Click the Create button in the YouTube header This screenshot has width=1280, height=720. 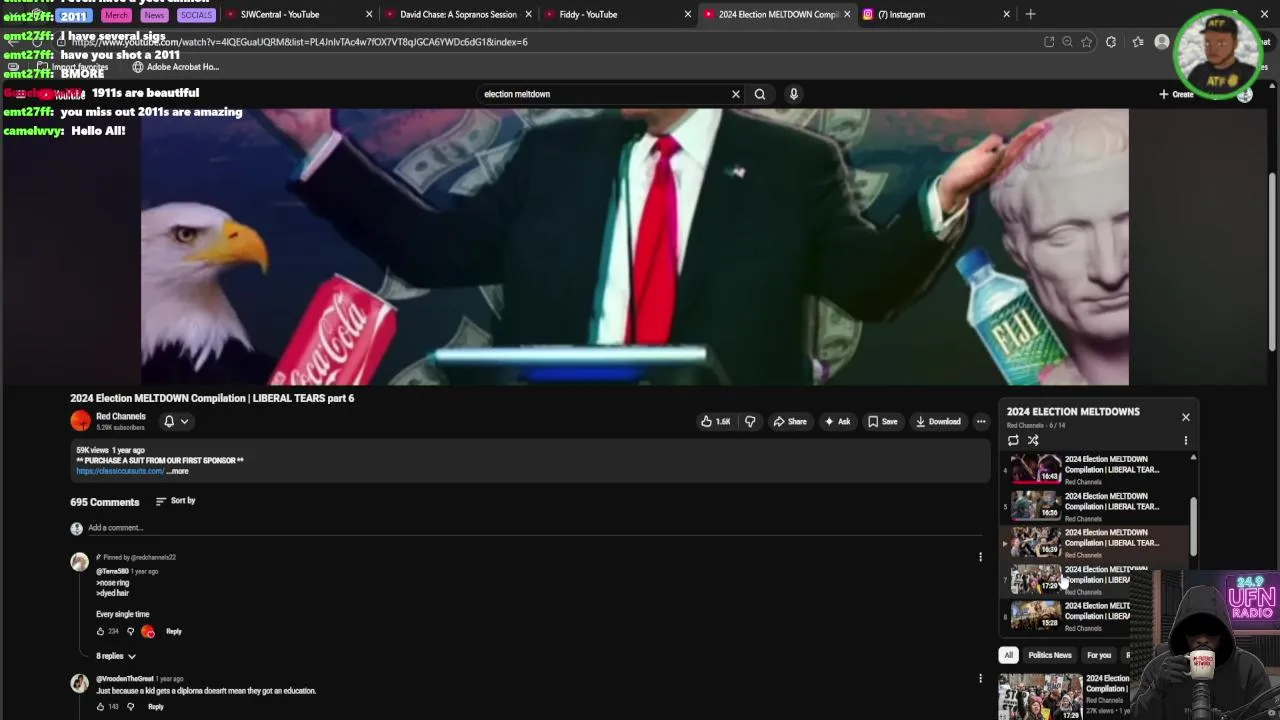point(1176,94)
